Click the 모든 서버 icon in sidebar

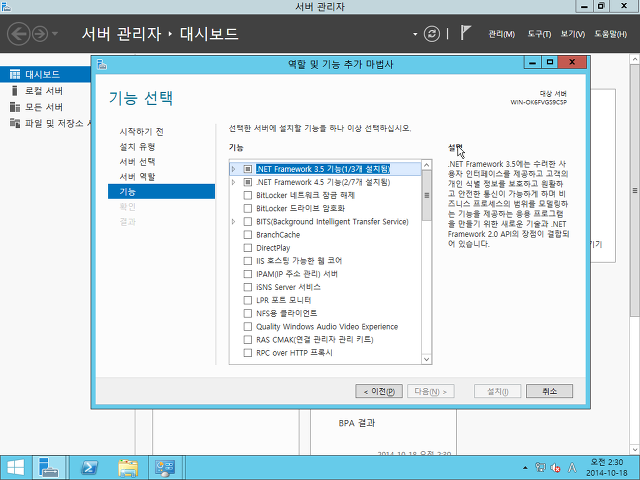15,107
